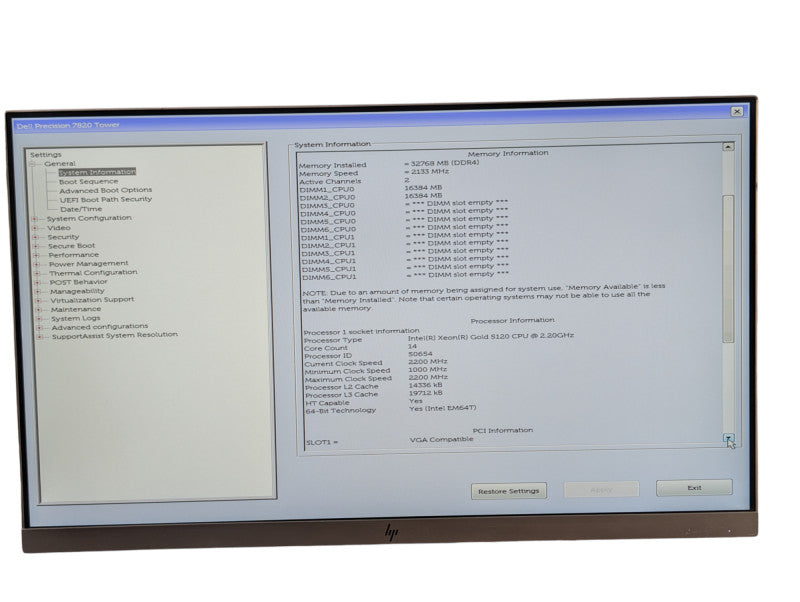
Task: Click the DIMM2_CPU0 row label
Action: (x=328, y=197)
